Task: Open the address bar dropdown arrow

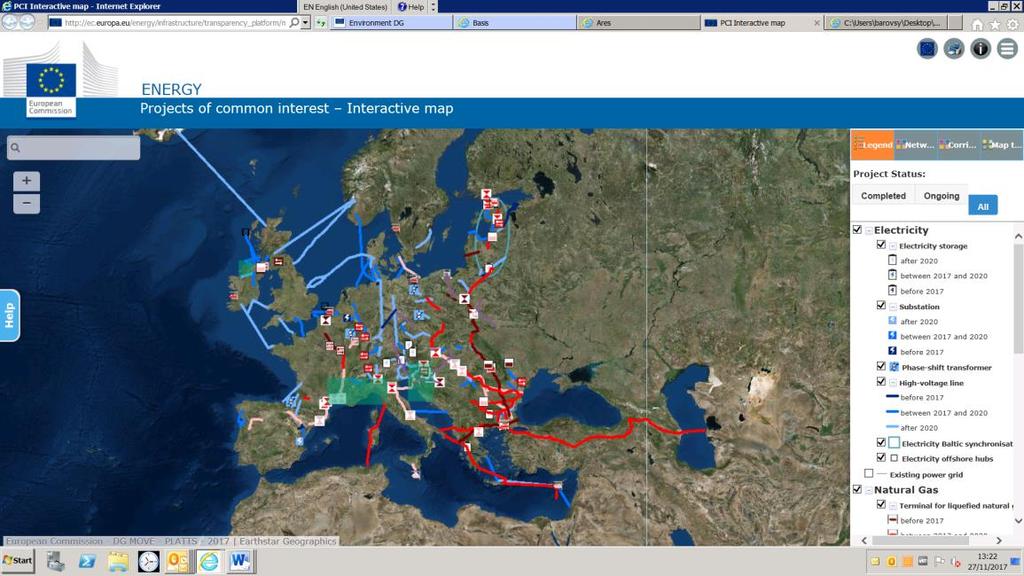Action: [305, 23]
